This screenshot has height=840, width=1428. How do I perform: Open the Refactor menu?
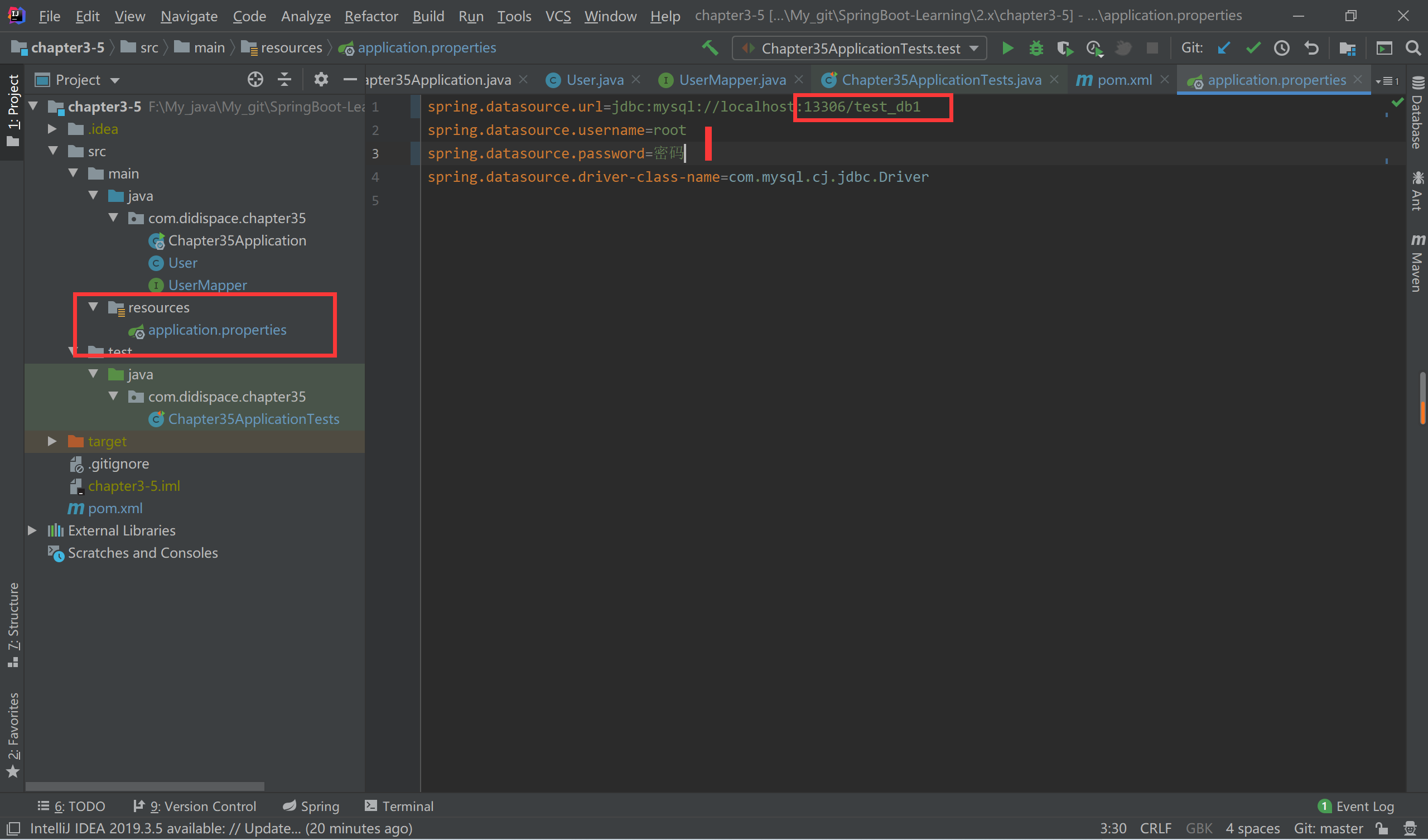click(371, 16)
